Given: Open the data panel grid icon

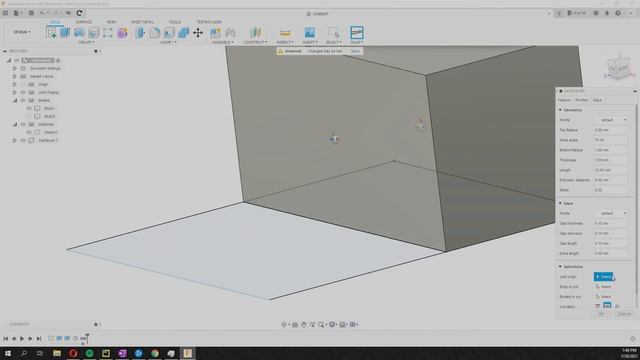Looking at the screenshot, I should (x=5, y=13).
